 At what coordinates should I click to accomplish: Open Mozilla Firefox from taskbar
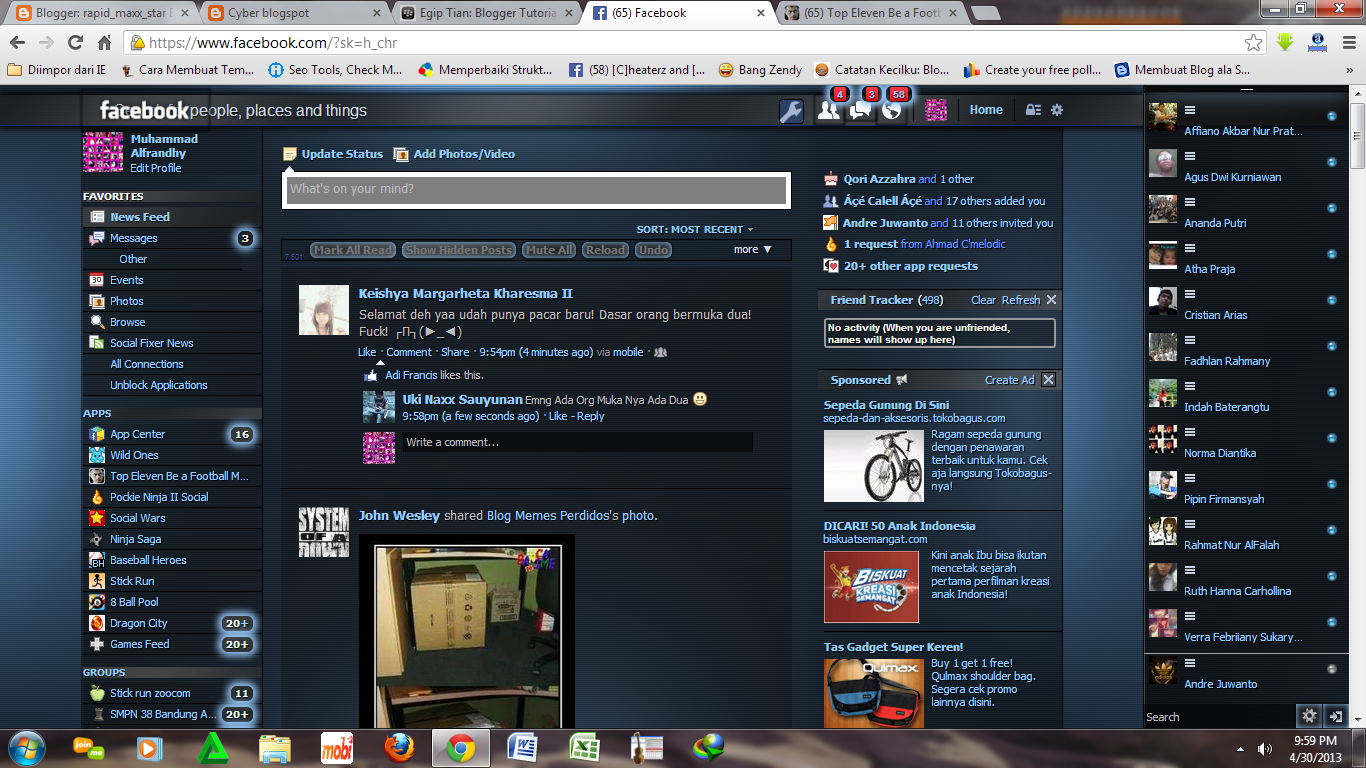pyautogui.click(x=399, y=747)
